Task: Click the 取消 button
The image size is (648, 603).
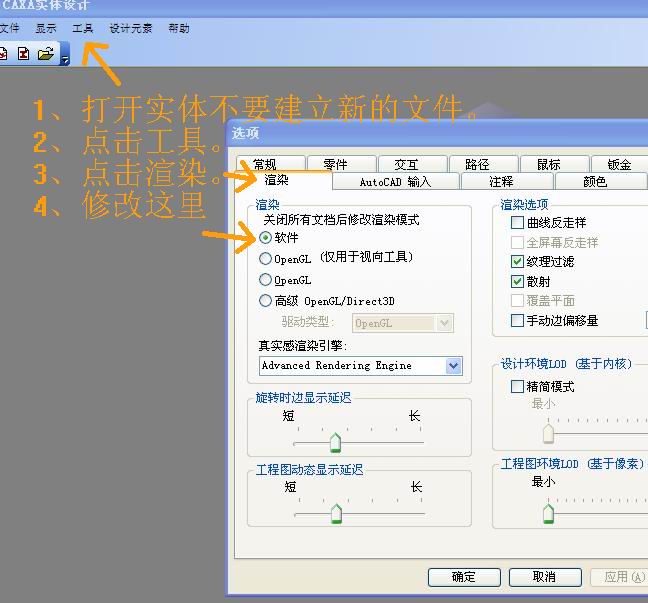Action: pyautogui.click(x=545, y=577)
